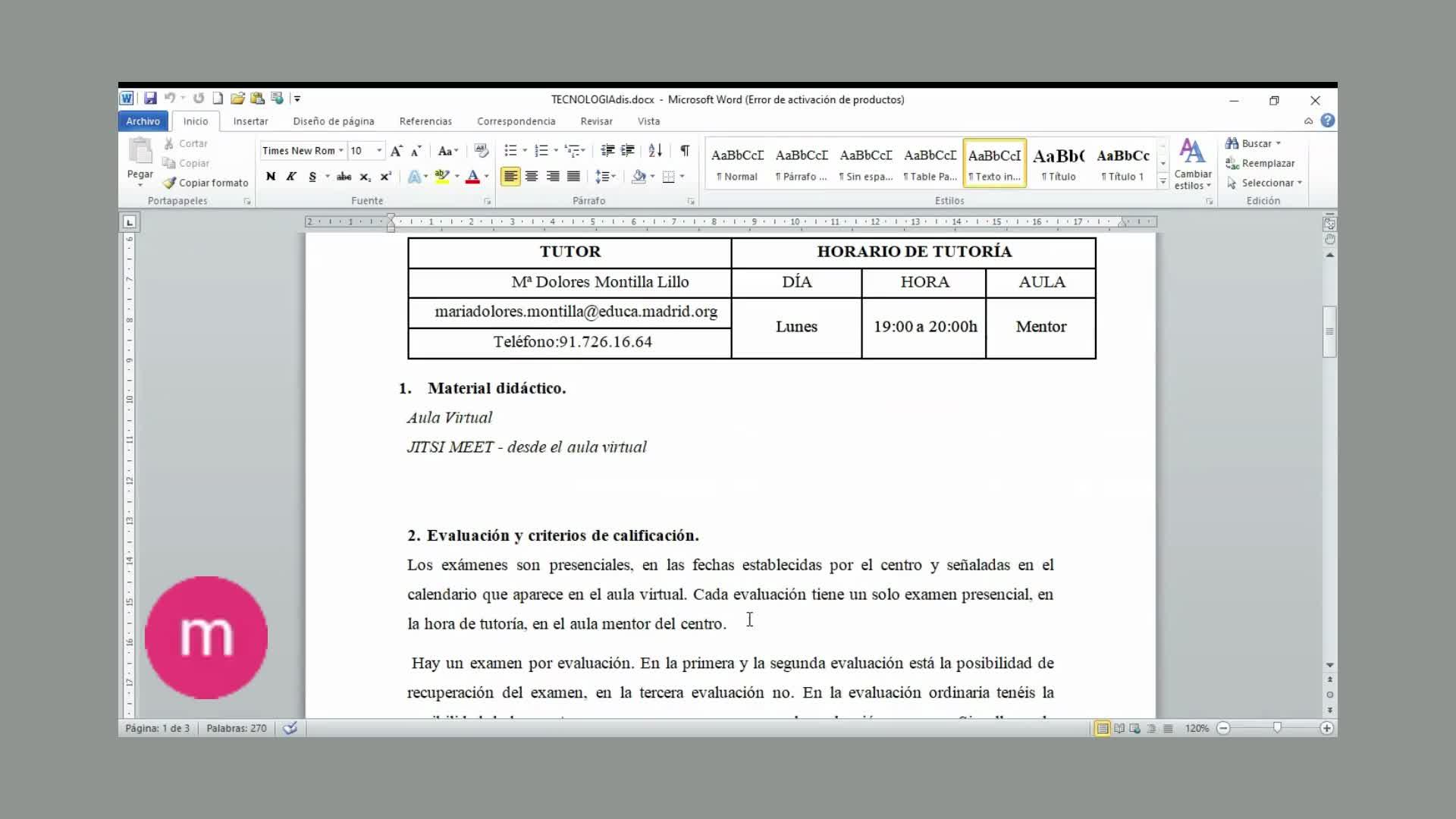
Task: Click the Save icon in quick access toolbar
Action: [x=150, y=99]
